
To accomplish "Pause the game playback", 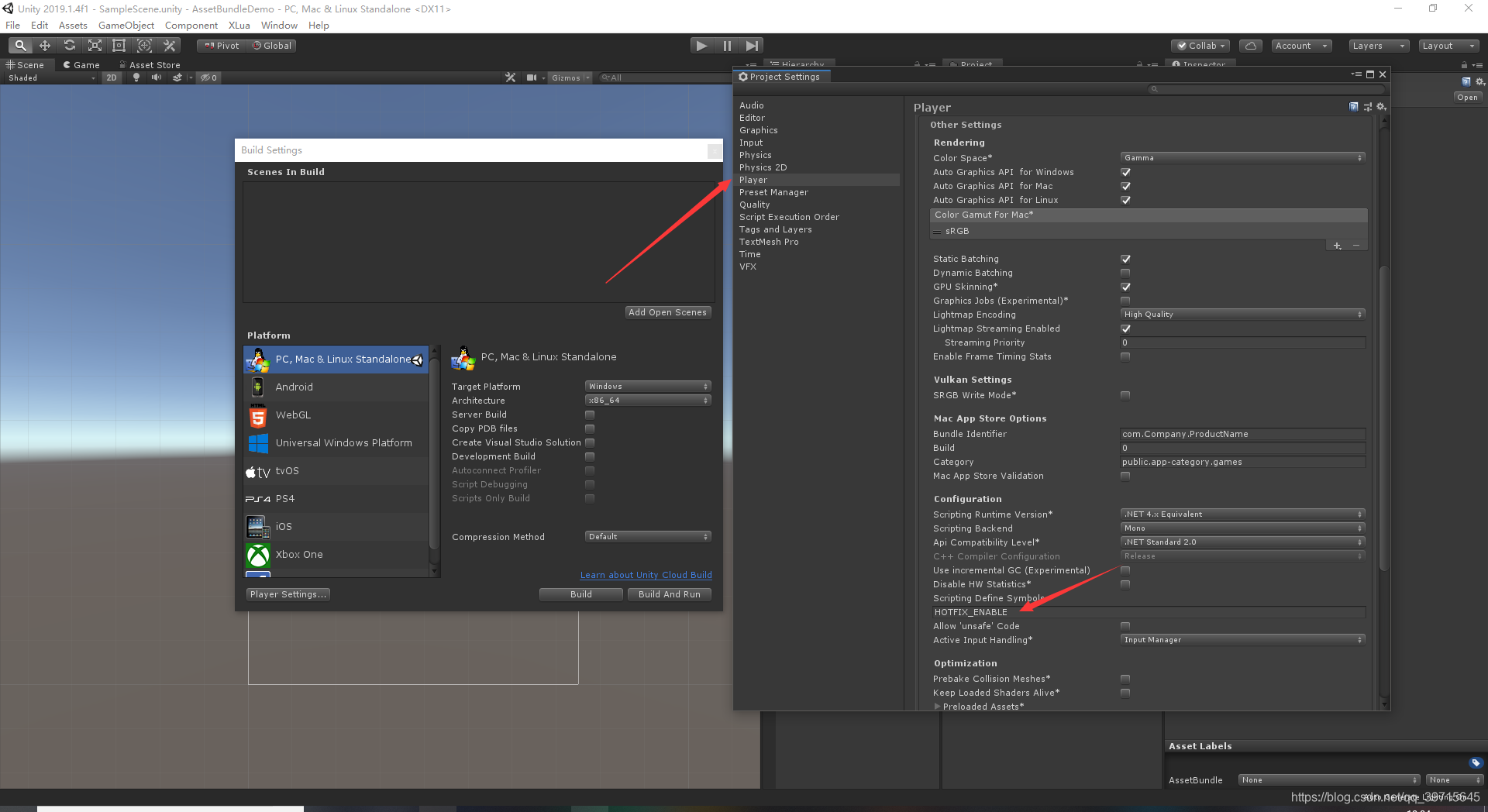I will point(727,46).
